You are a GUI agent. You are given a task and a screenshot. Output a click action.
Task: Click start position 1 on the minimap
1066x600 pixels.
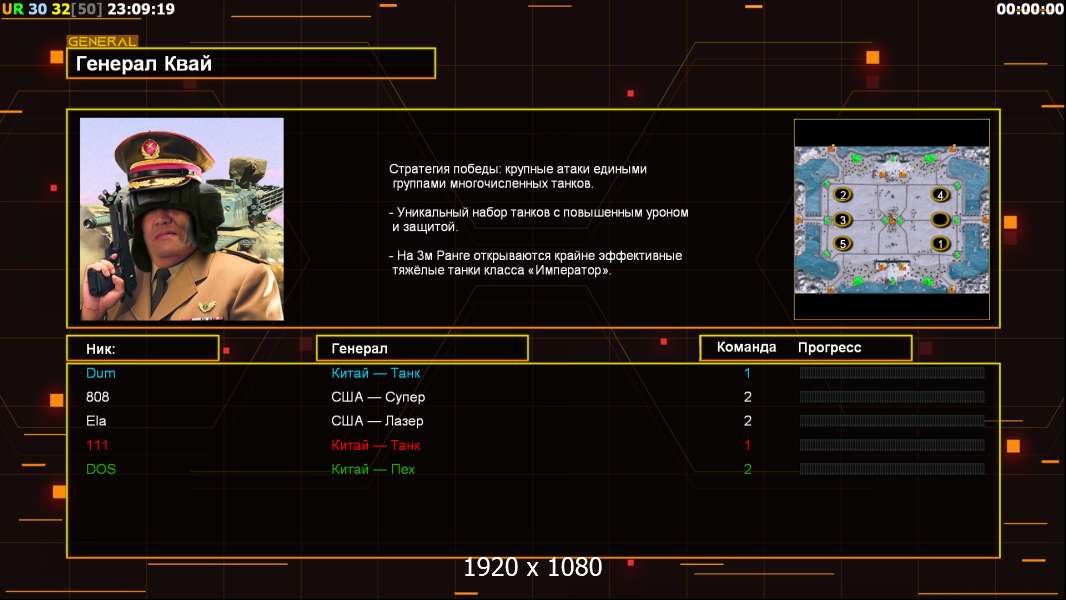(x=940, y=243)
